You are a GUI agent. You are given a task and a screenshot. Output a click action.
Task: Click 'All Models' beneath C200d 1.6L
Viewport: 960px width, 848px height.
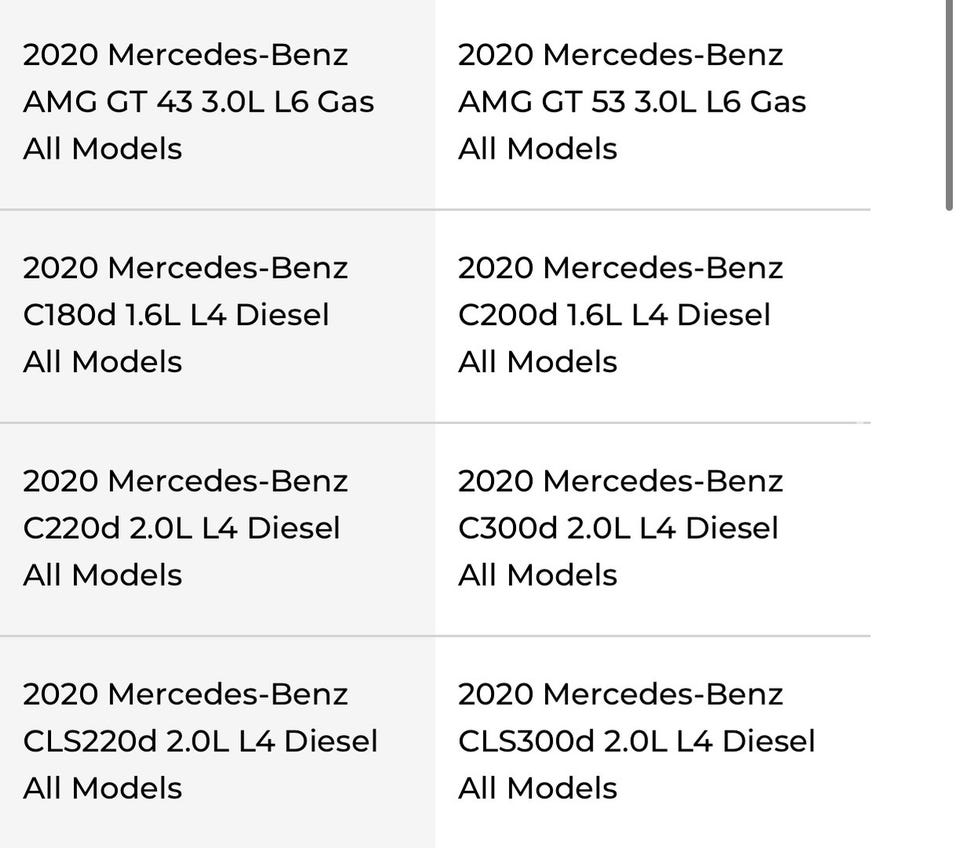[538, 361]
